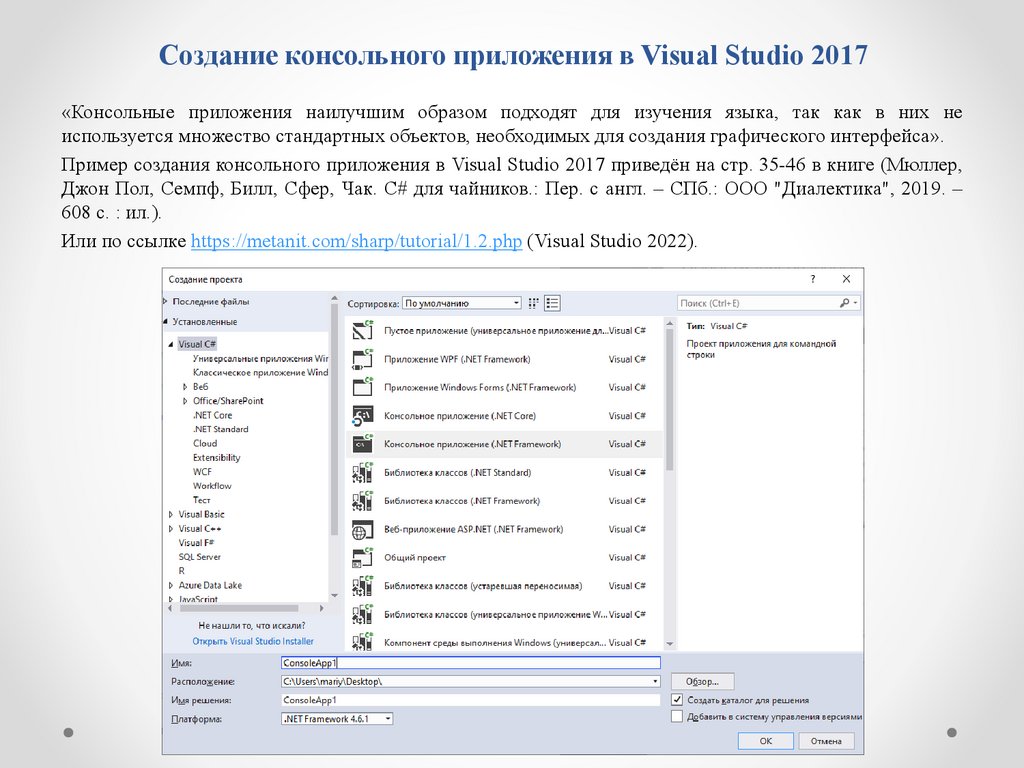Open the metanit.com tutorial link
Image resolution: width=1024 pixels, height=768 pixels.
[355, 242]
